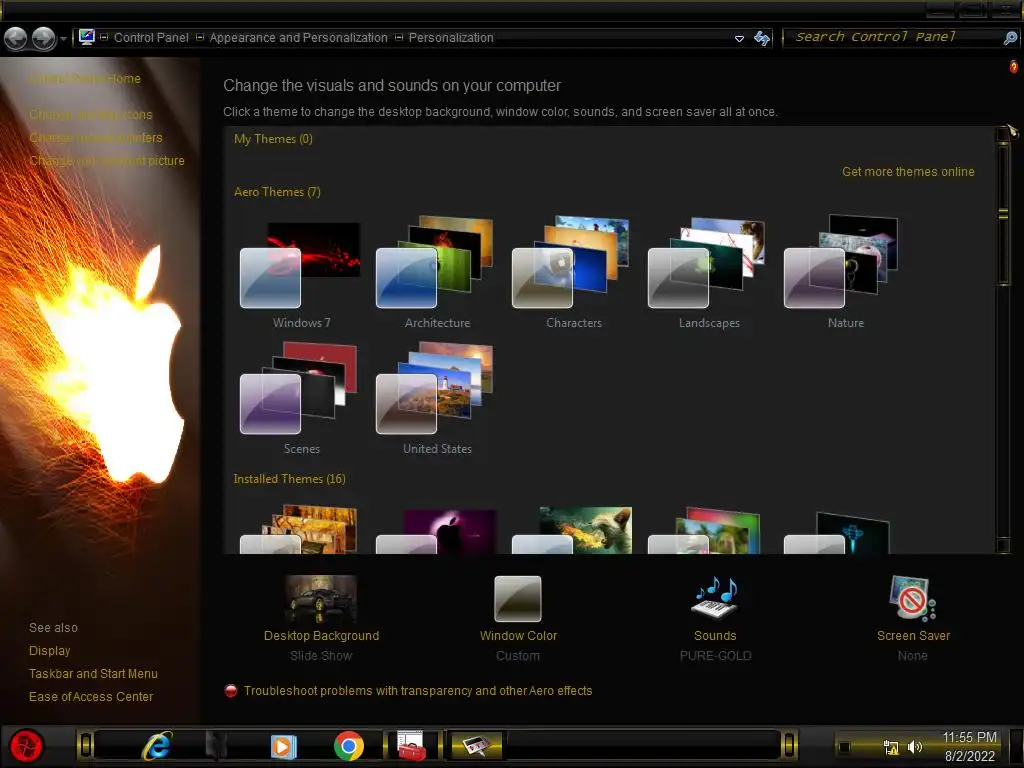Open the Screen Saver settings icon
Image resolution: width=1024 pixels, height=768 pixels.
coord(912,598)
